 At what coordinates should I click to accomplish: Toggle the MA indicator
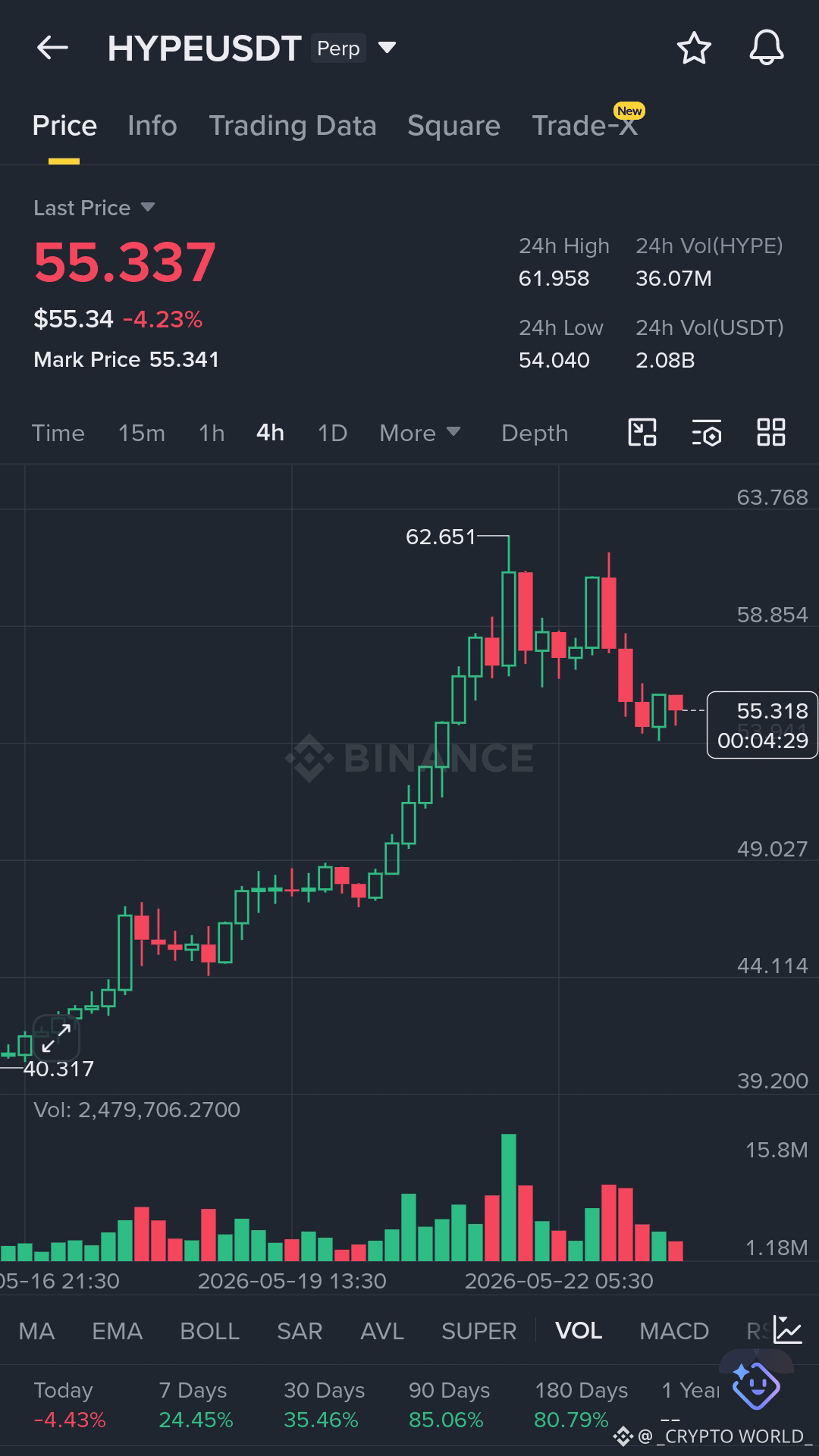[36, 1331]
